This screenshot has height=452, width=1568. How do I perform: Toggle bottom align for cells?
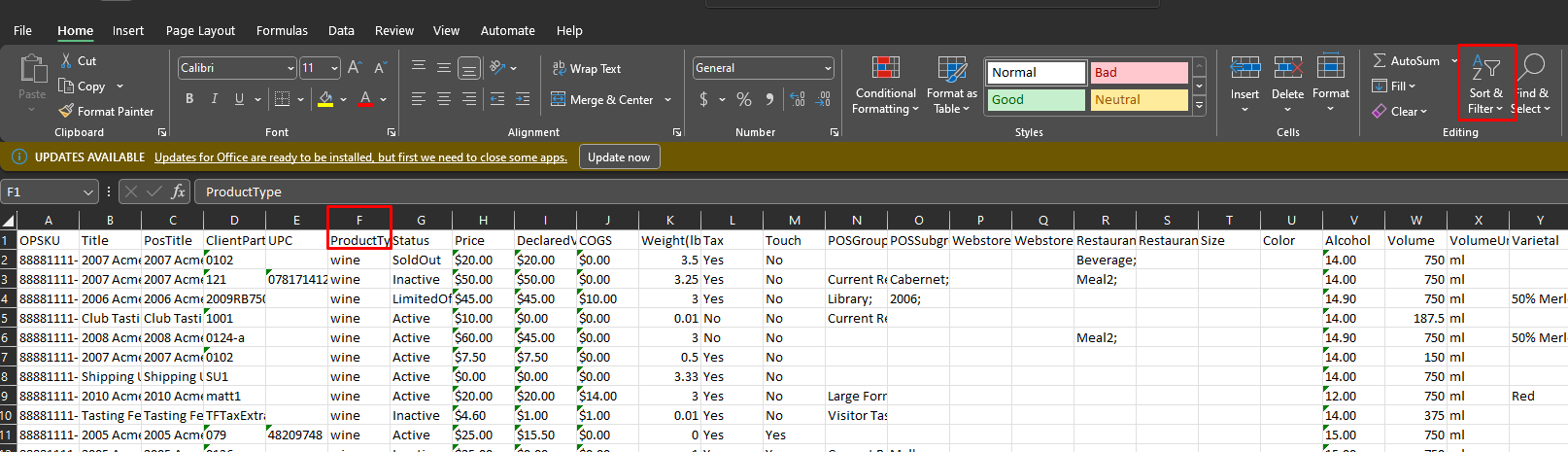[469, 68]
